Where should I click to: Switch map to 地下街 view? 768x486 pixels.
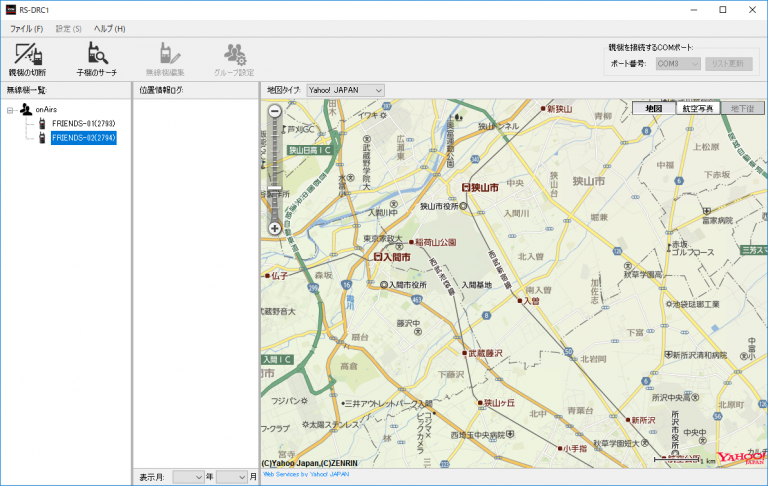[x=742, y=108]
